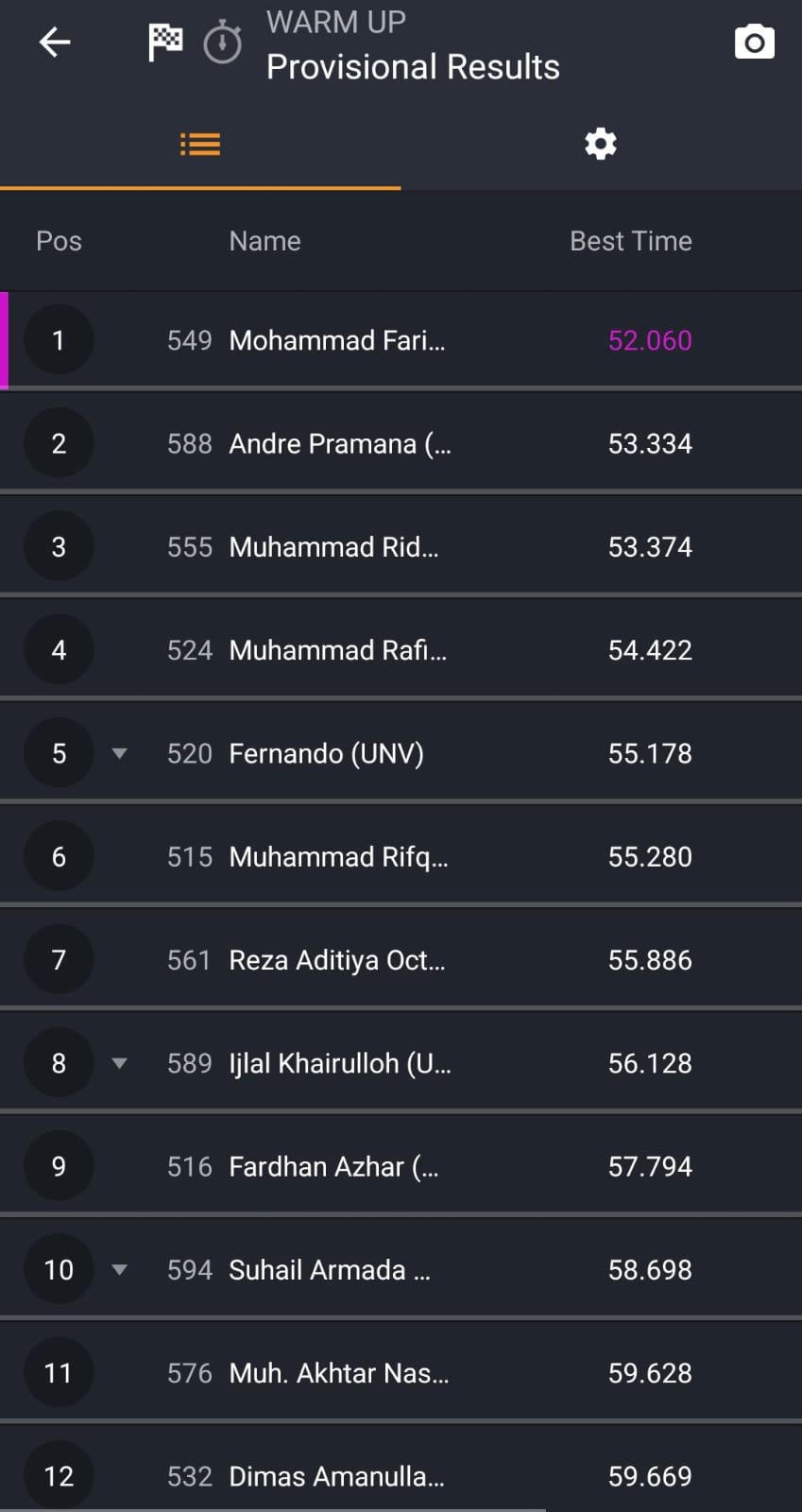
Task: Take a screenshot with the camera icon
Action: tap(754, 43)
